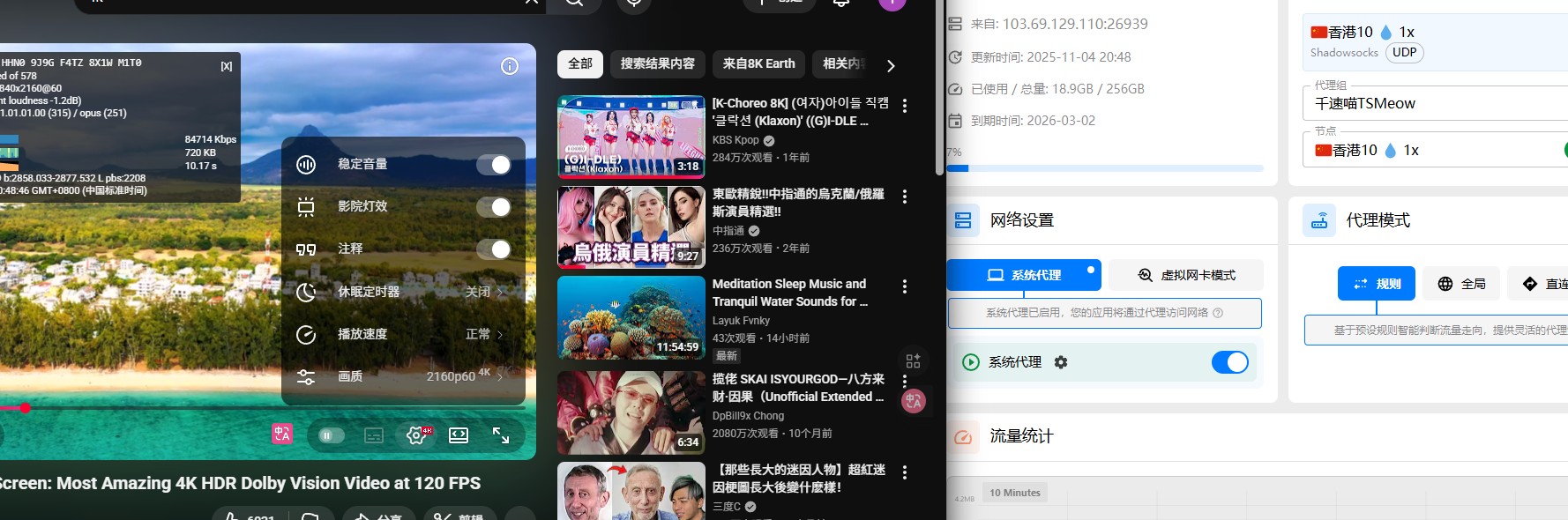The width and height of the screenshot is (1568, 520).
Task: Open YouTube player settings gear
Action: point(416,435)
